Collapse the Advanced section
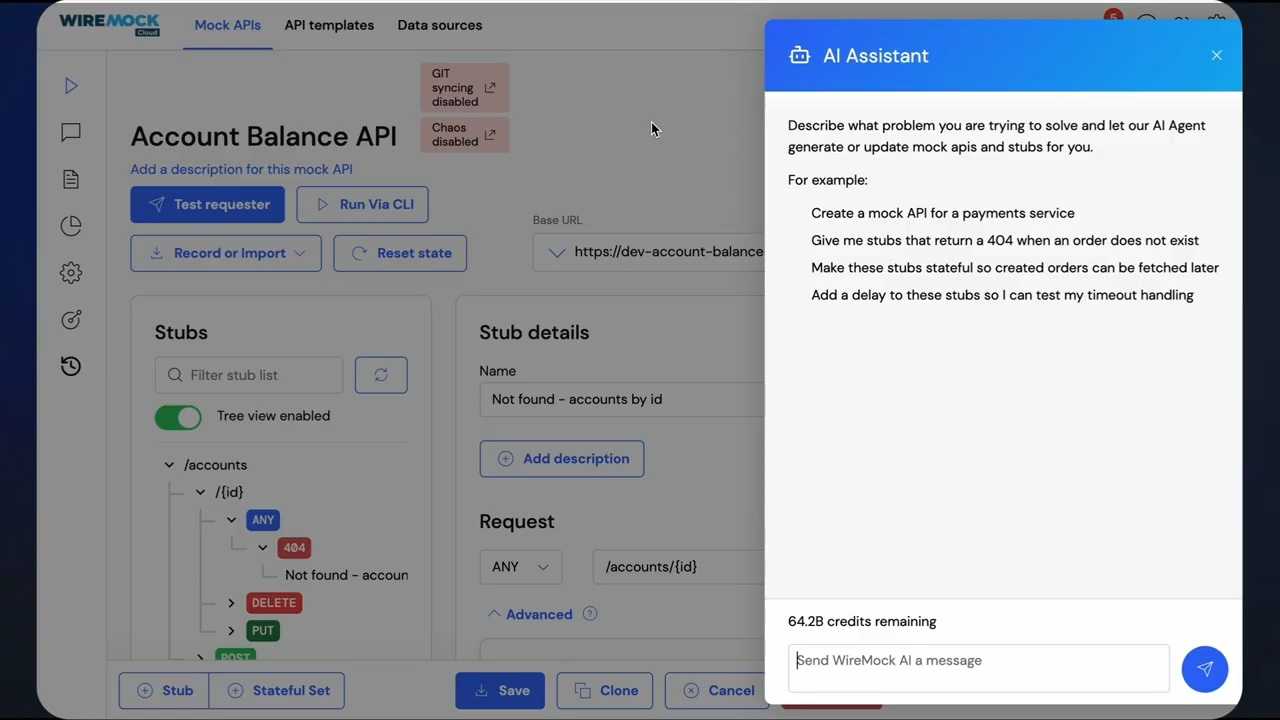This screenshot has width=1280, height=720. click(x=530, y=614)
